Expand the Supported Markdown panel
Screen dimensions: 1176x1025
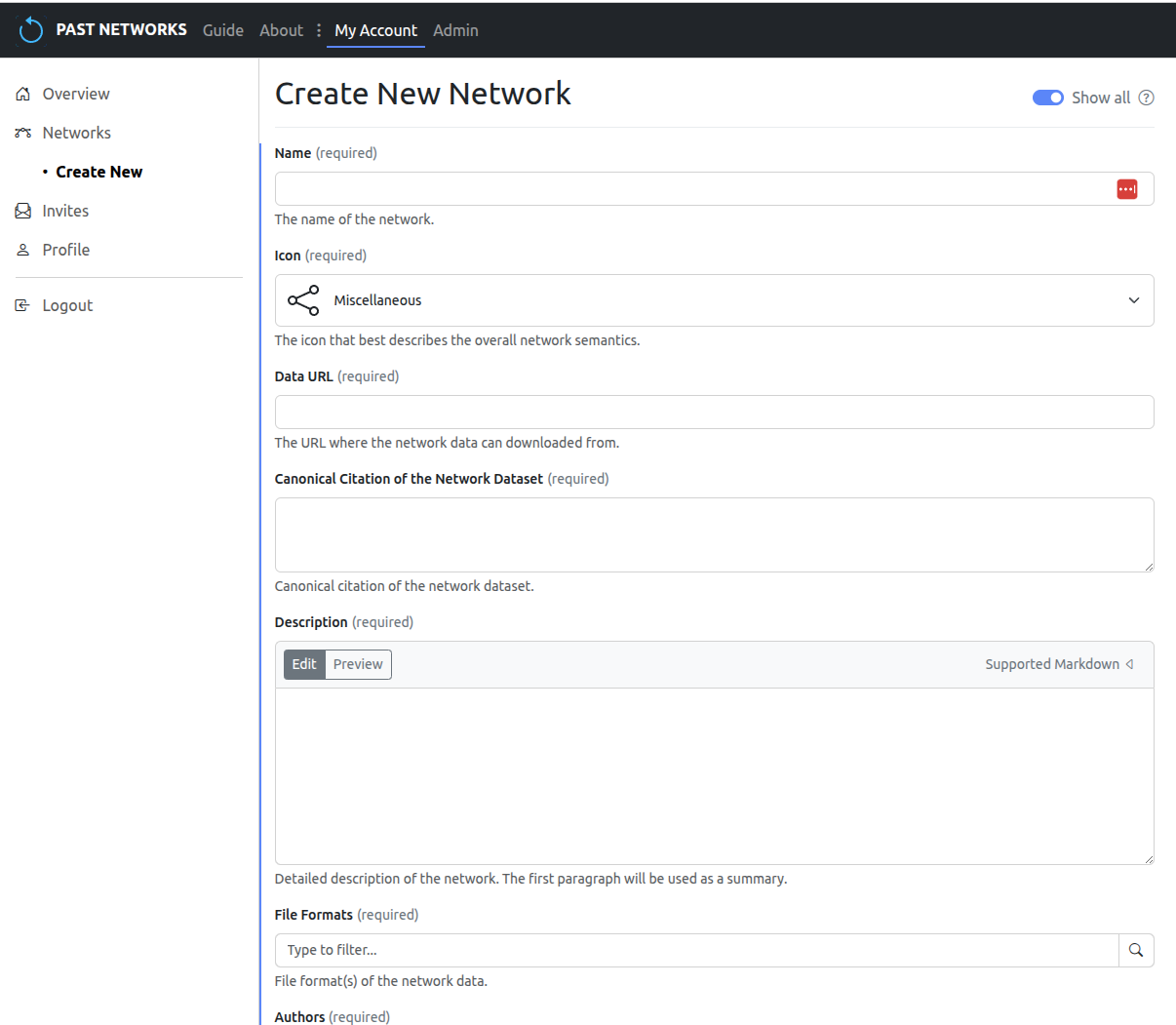click(1059, 664)
